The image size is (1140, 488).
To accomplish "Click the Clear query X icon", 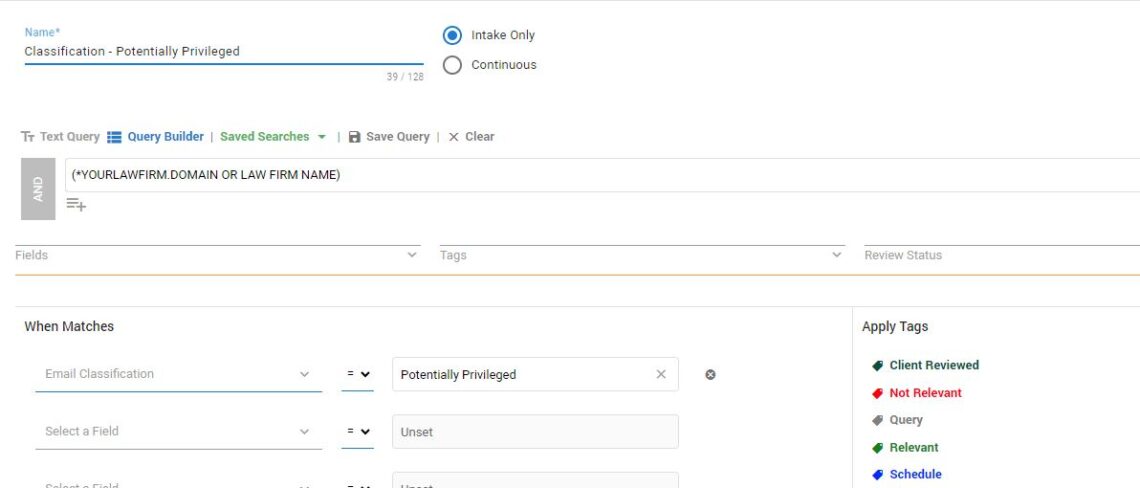I will (x=453, y=137).
